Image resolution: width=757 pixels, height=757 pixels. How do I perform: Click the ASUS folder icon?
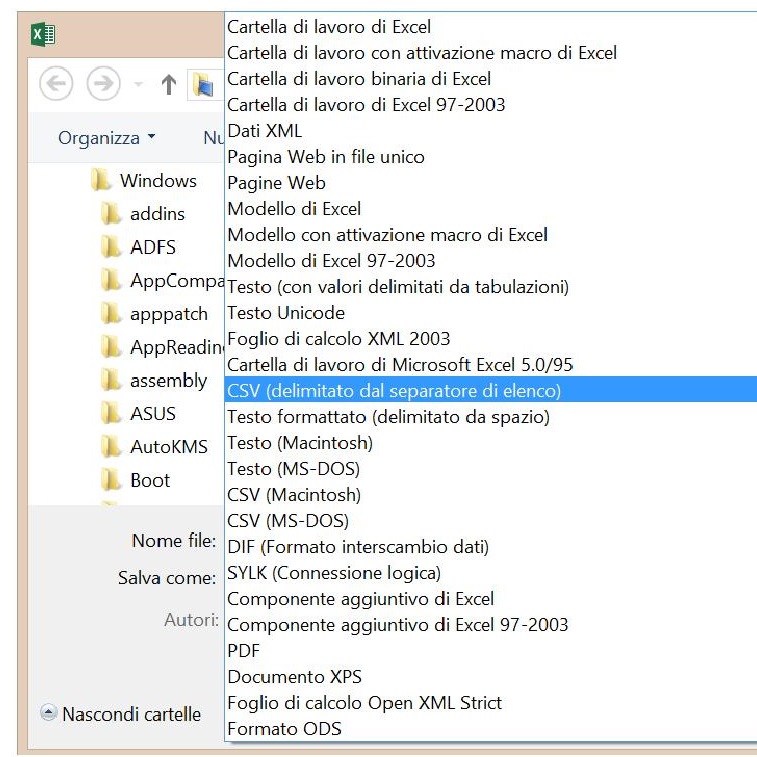pyautogui.click(x=111, y=413)
